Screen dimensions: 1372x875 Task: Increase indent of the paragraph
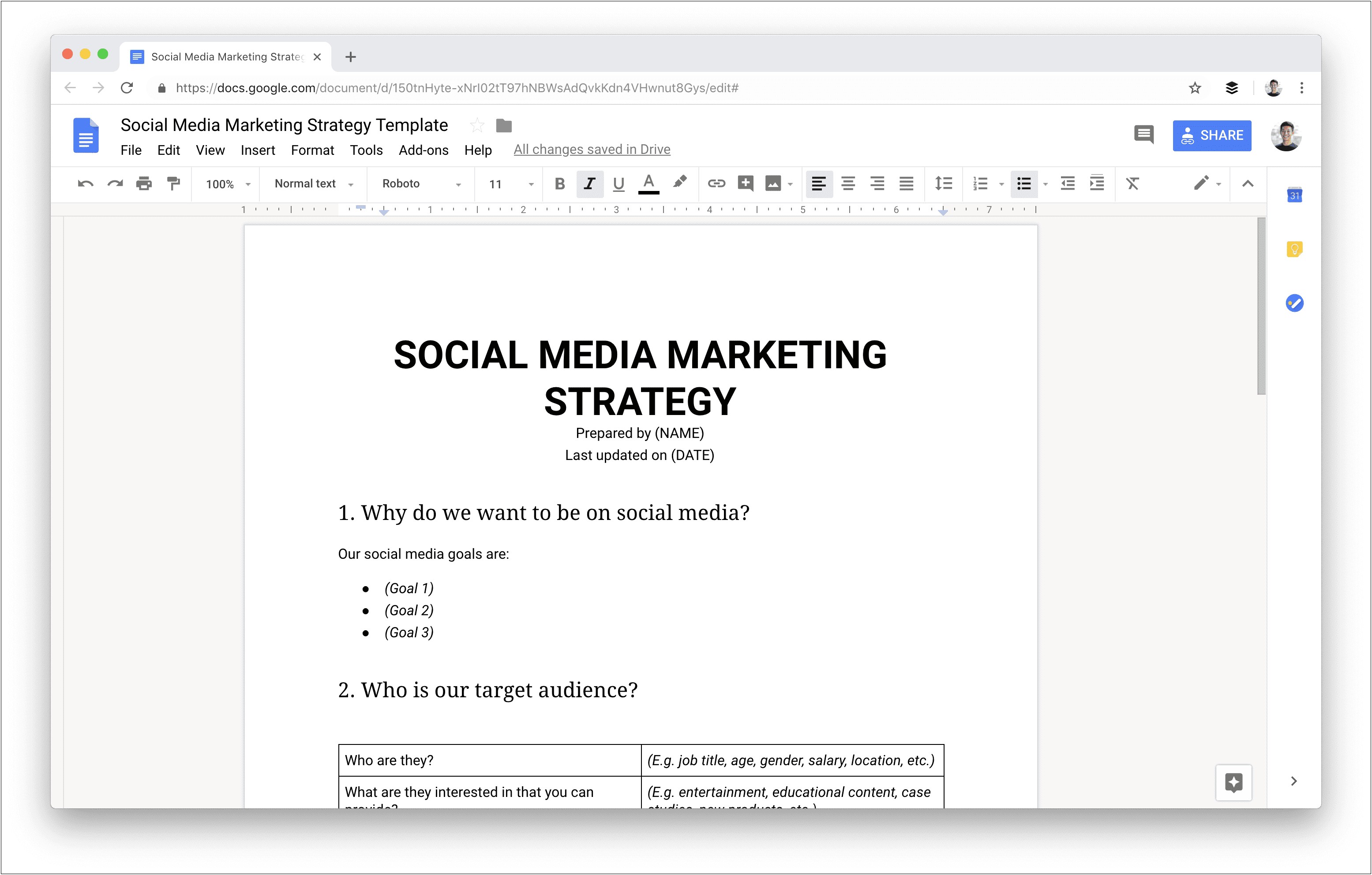coord(1097,183)
